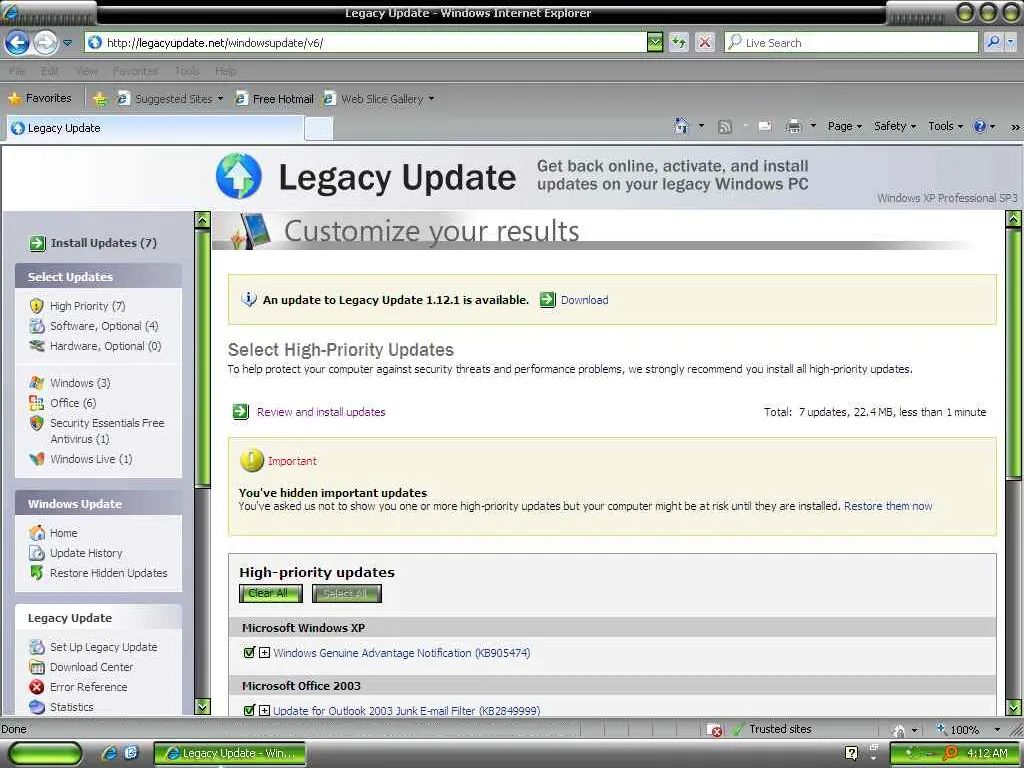
Task: Uncheck Windows Genuine Advantage Notification KB905474 checkbox
Action: click(x=249, y=652)
